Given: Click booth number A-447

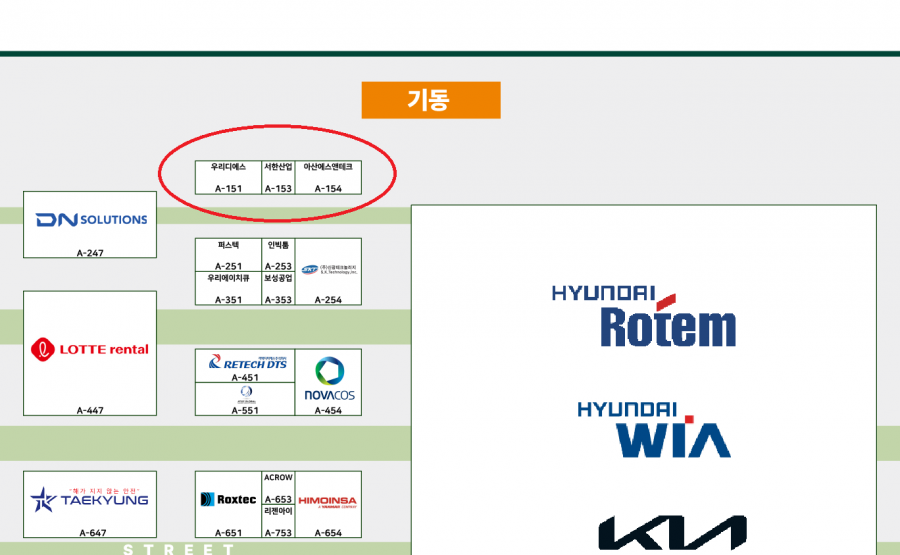Looking at the screenshot, I should (90, 410).
